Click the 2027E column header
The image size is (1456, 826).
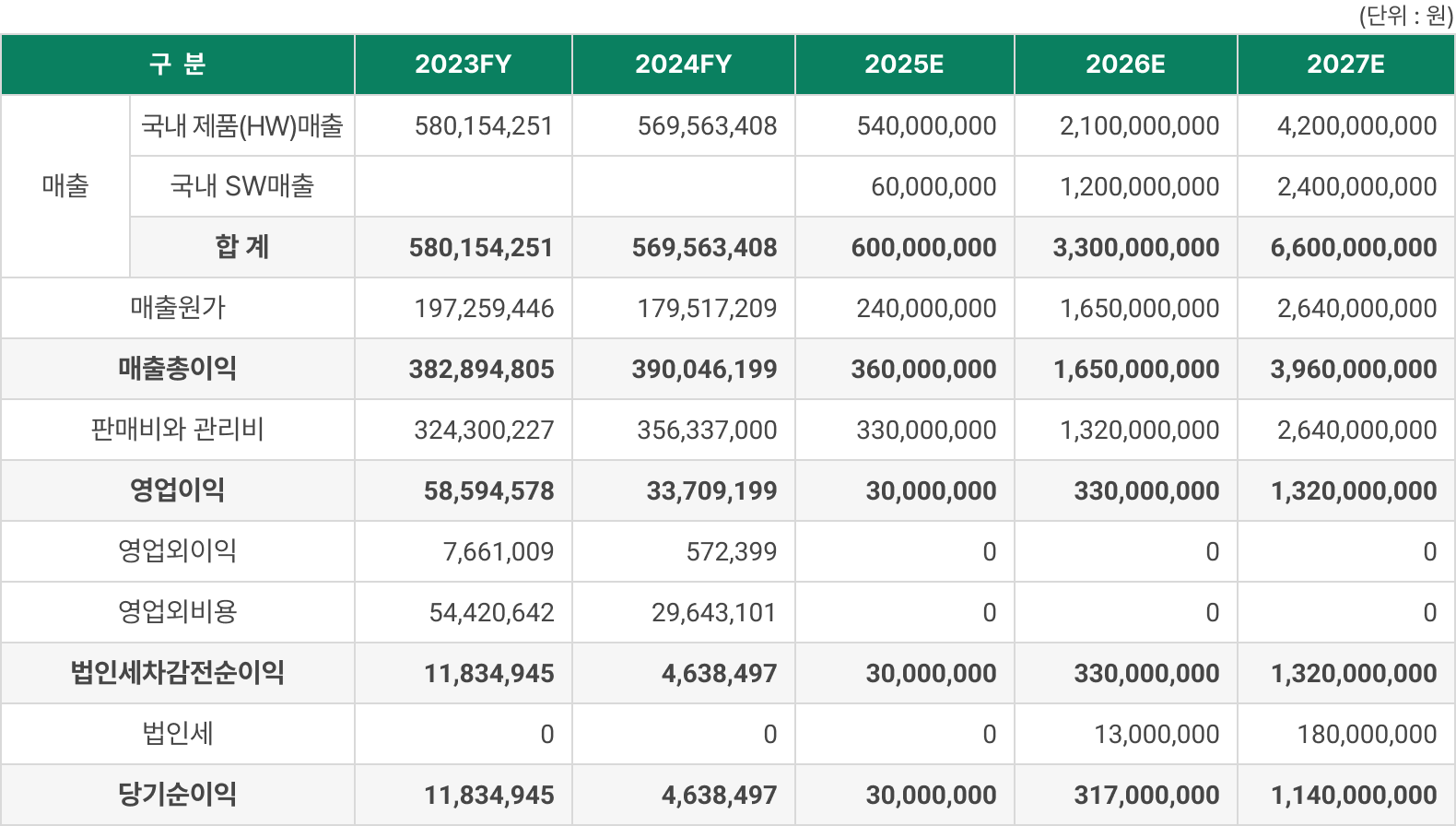pos(1345,65)
